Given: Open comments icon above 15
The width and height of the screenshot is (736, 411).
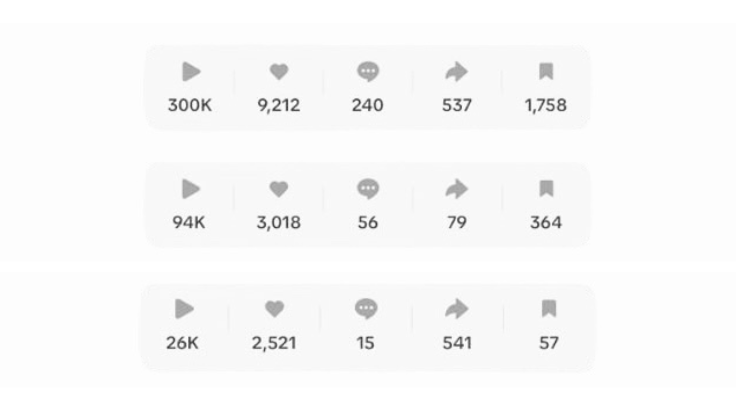Looking at the screenshot, I should click(366, 309).
